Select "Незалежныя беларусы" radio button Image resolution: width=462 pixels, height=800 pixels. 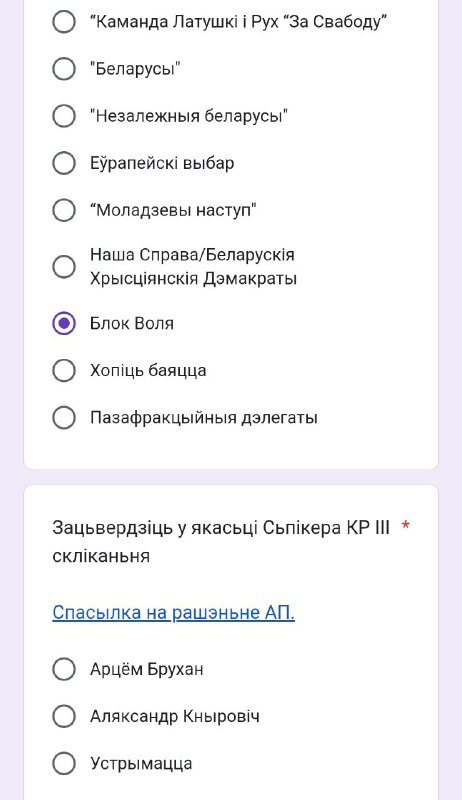(64, 116)
